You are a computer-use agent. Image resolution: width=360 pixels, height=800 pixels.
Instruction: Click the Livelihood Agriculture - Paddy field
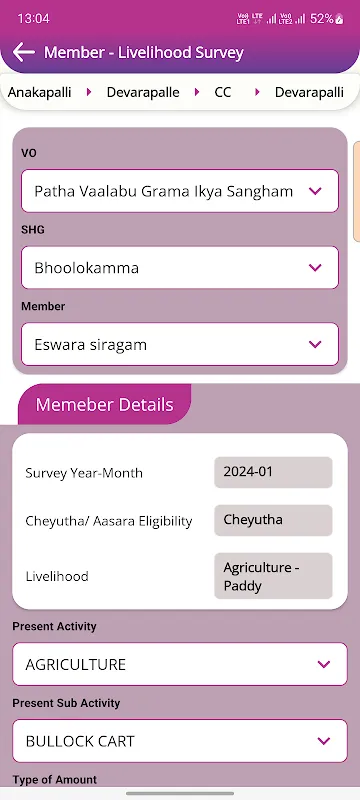coord(273,576)
